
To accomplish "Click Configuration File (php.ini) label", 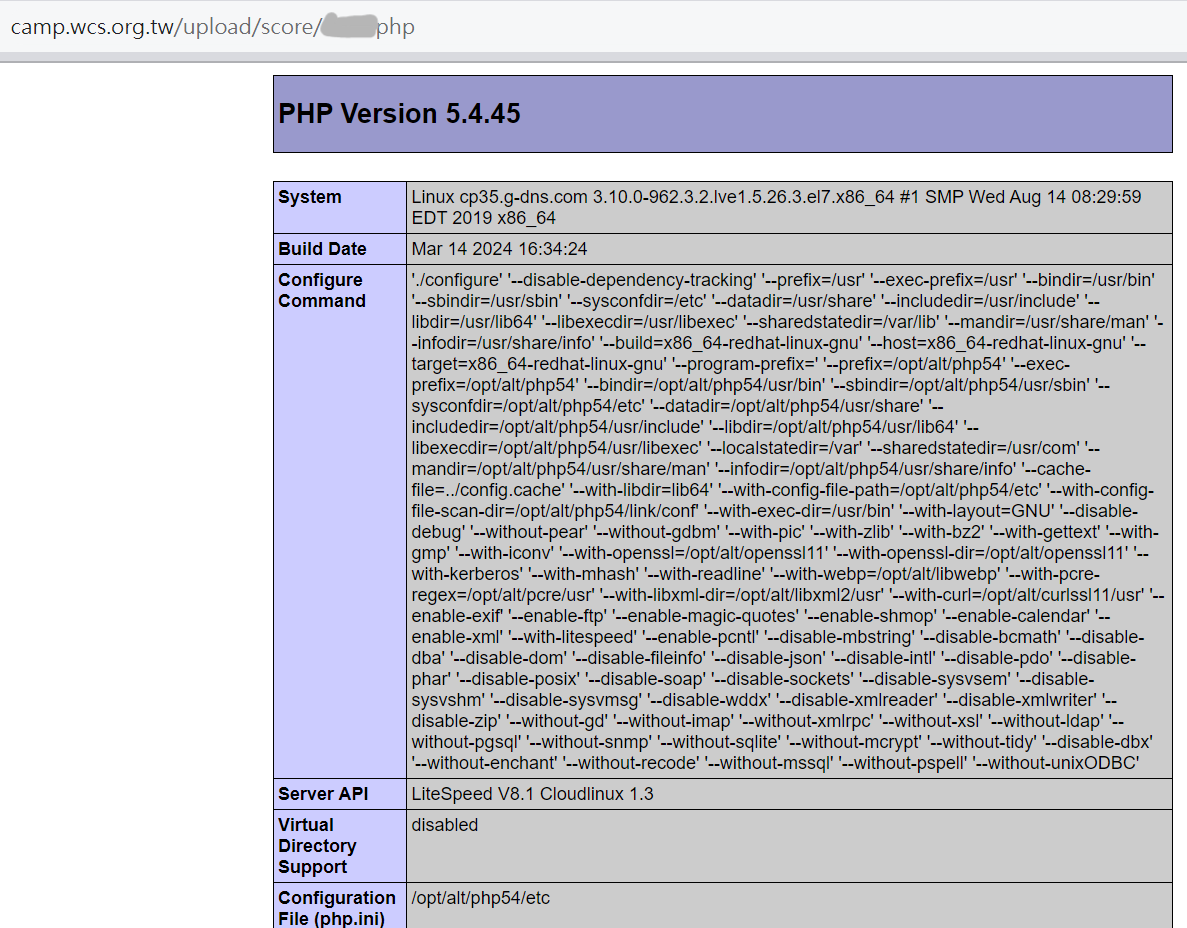I will [336, 908].
